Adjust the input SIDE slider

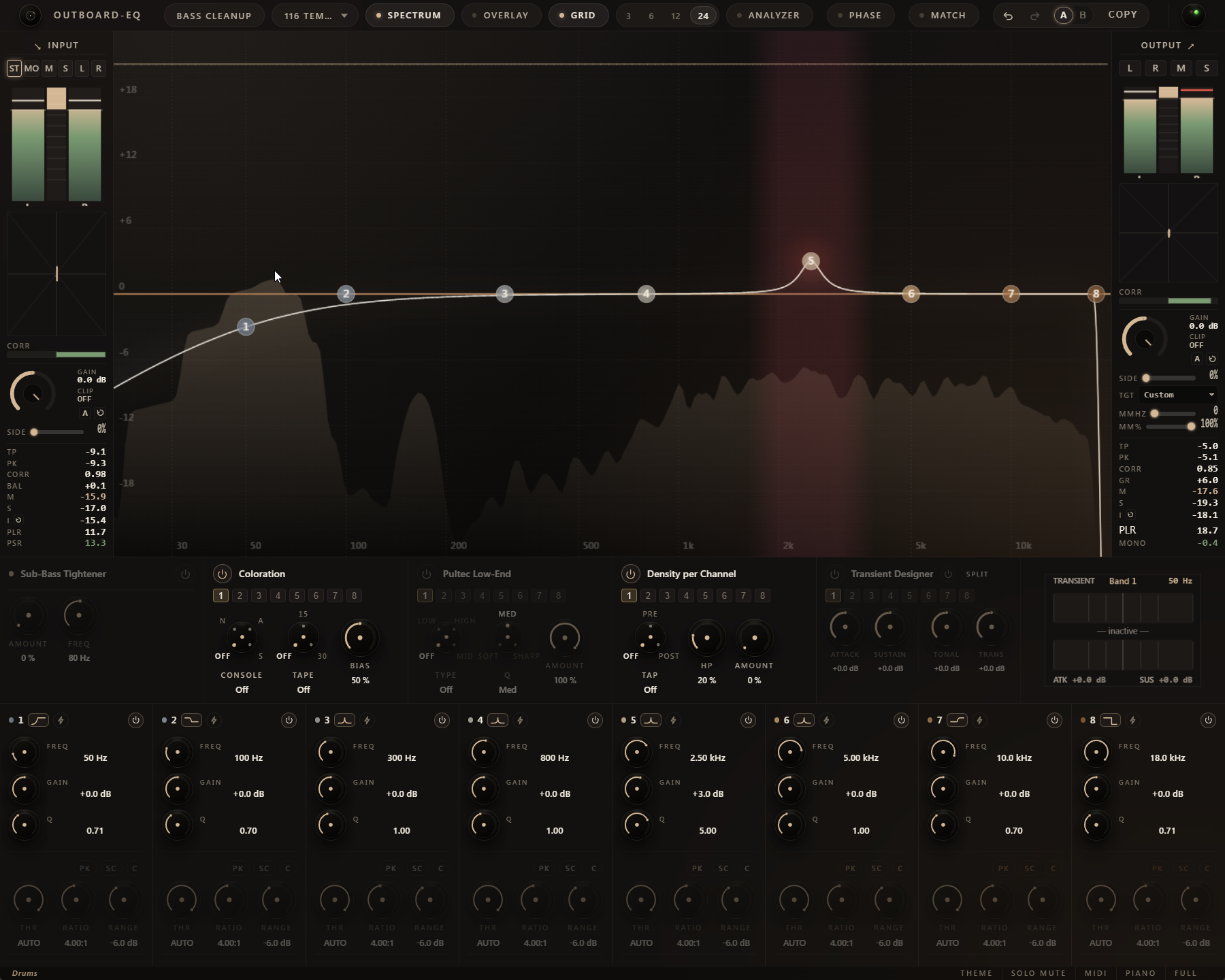pos(58,432)
